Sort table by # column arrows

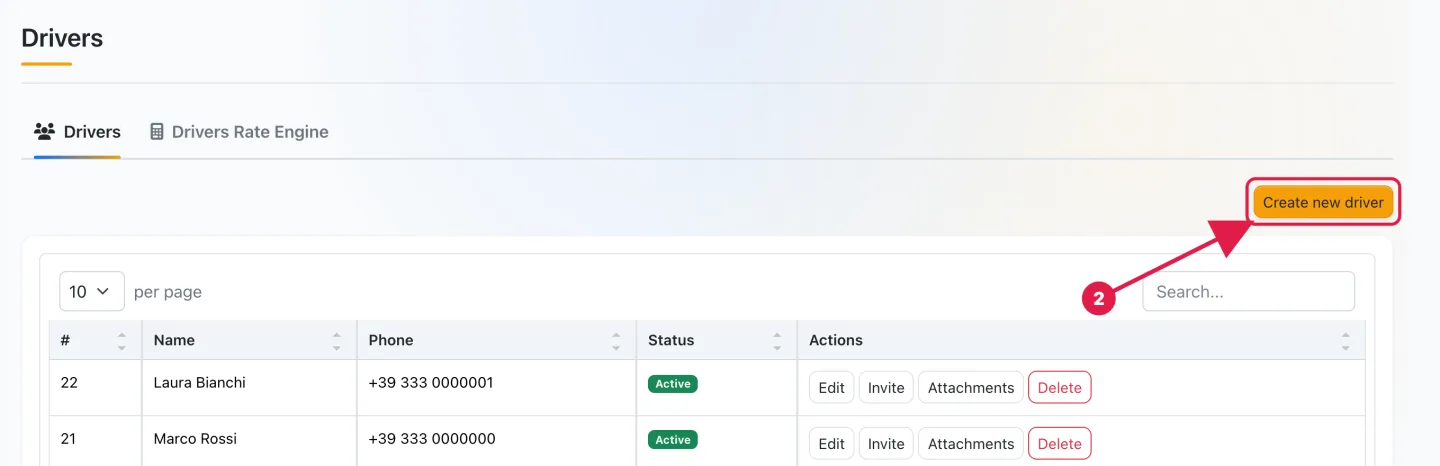(x=121, y=340)
